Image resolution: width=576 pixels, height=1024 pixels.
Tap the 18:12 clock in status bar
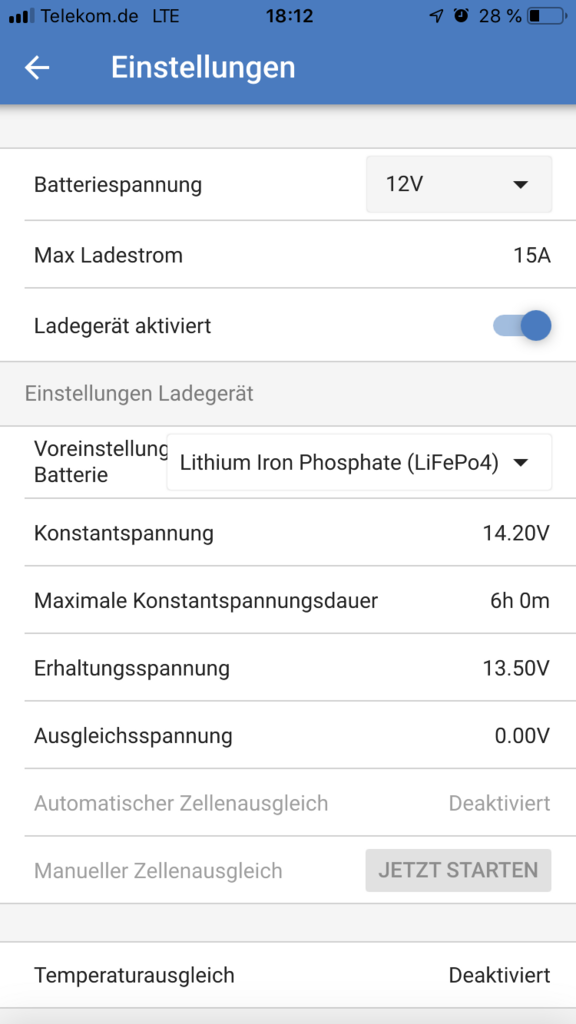(289, 16)
